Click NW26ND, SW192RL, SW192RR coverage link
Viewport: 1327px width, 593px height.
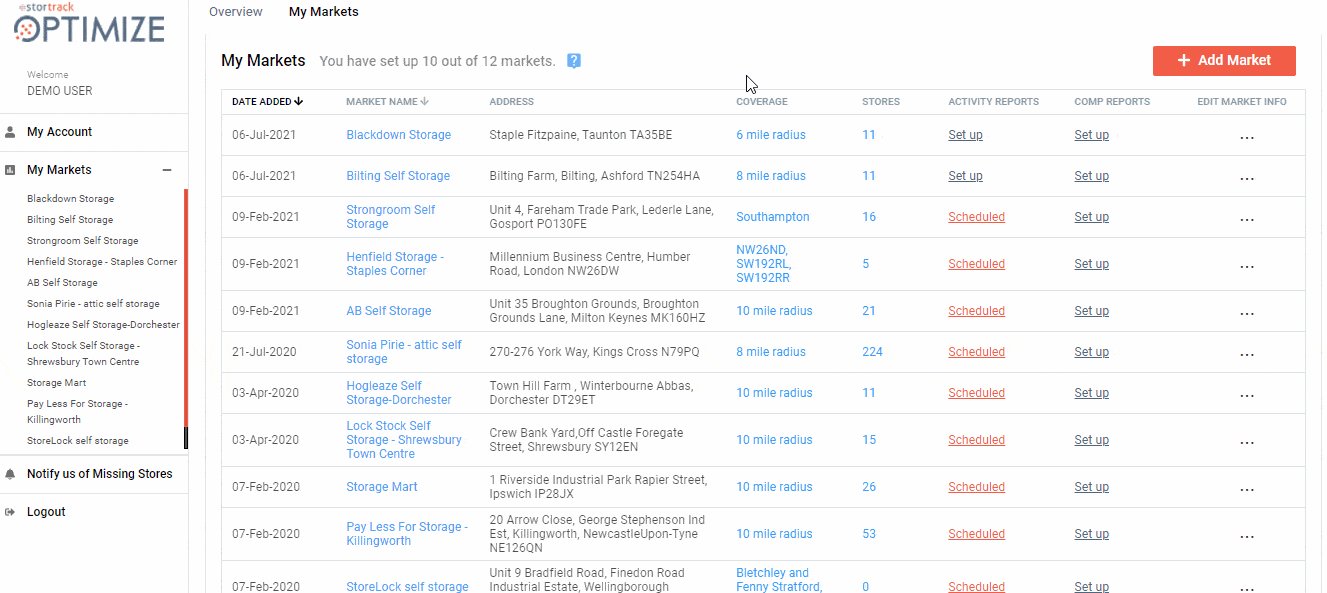(763, 264)
